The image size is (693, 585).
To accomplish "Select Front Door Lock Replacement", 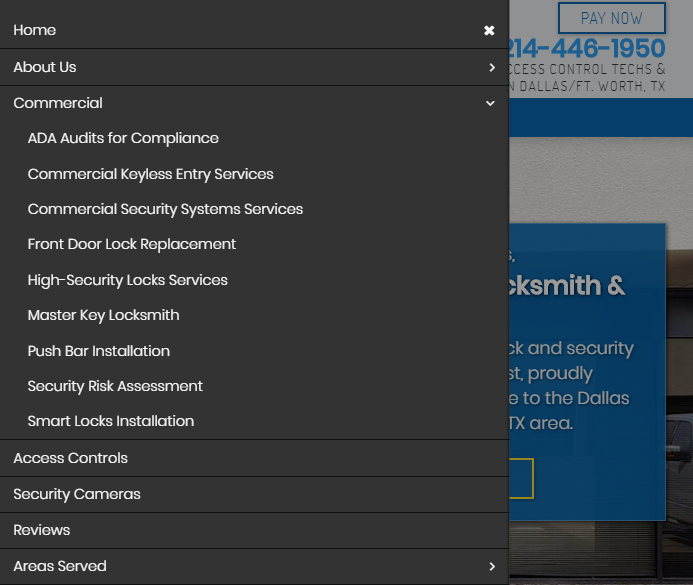I will click(131, 244).
